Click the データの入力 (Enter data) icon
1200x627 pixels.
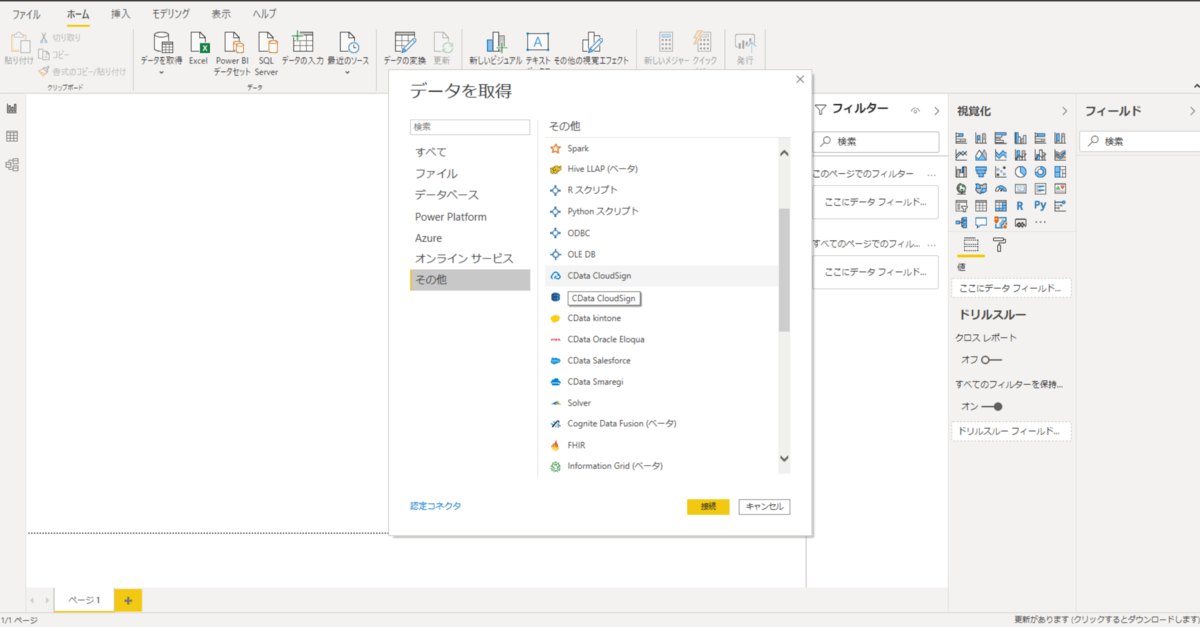pos(302,43)
